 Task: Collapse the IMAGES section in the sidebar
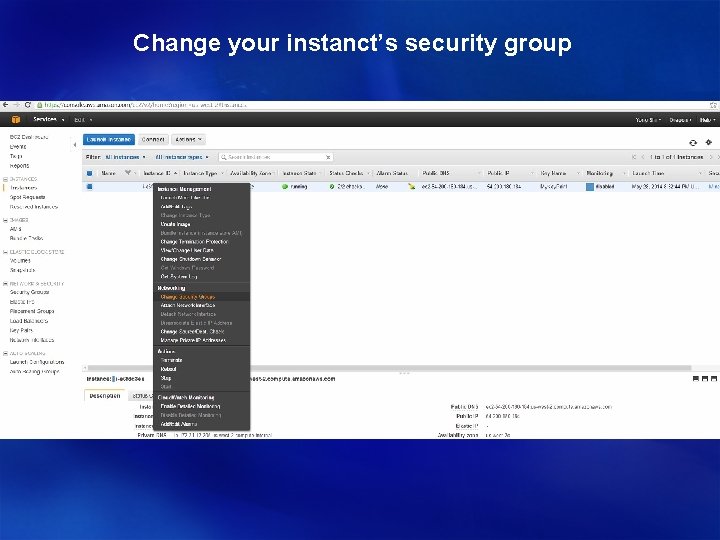click(6, 220)
